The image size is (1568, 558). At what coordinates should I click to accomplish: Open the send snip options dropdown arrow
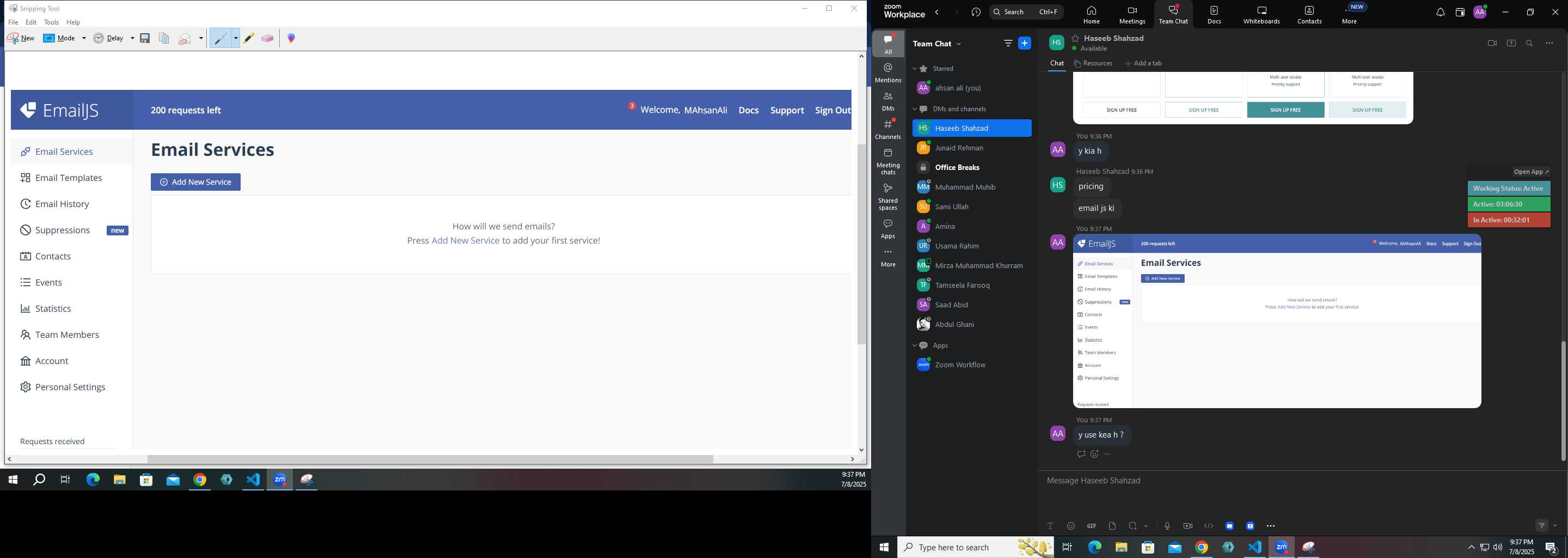201,38
